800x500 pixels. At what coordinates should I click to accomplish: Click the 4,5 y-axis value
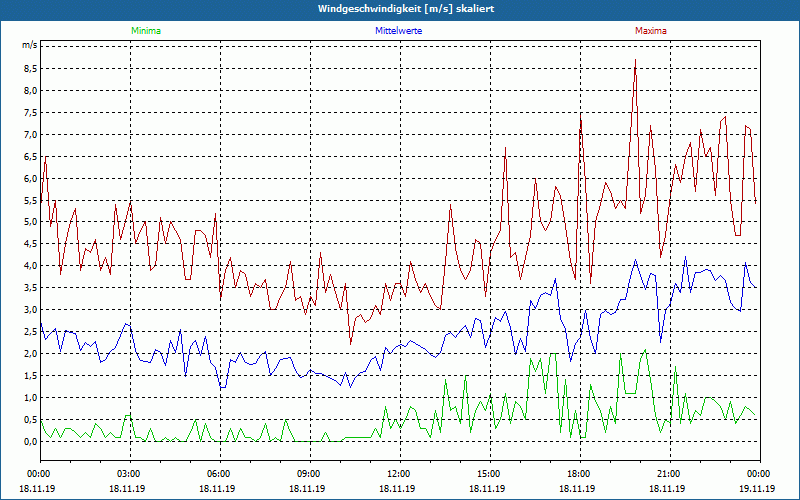pyautogui.click(x=31, y=244)
